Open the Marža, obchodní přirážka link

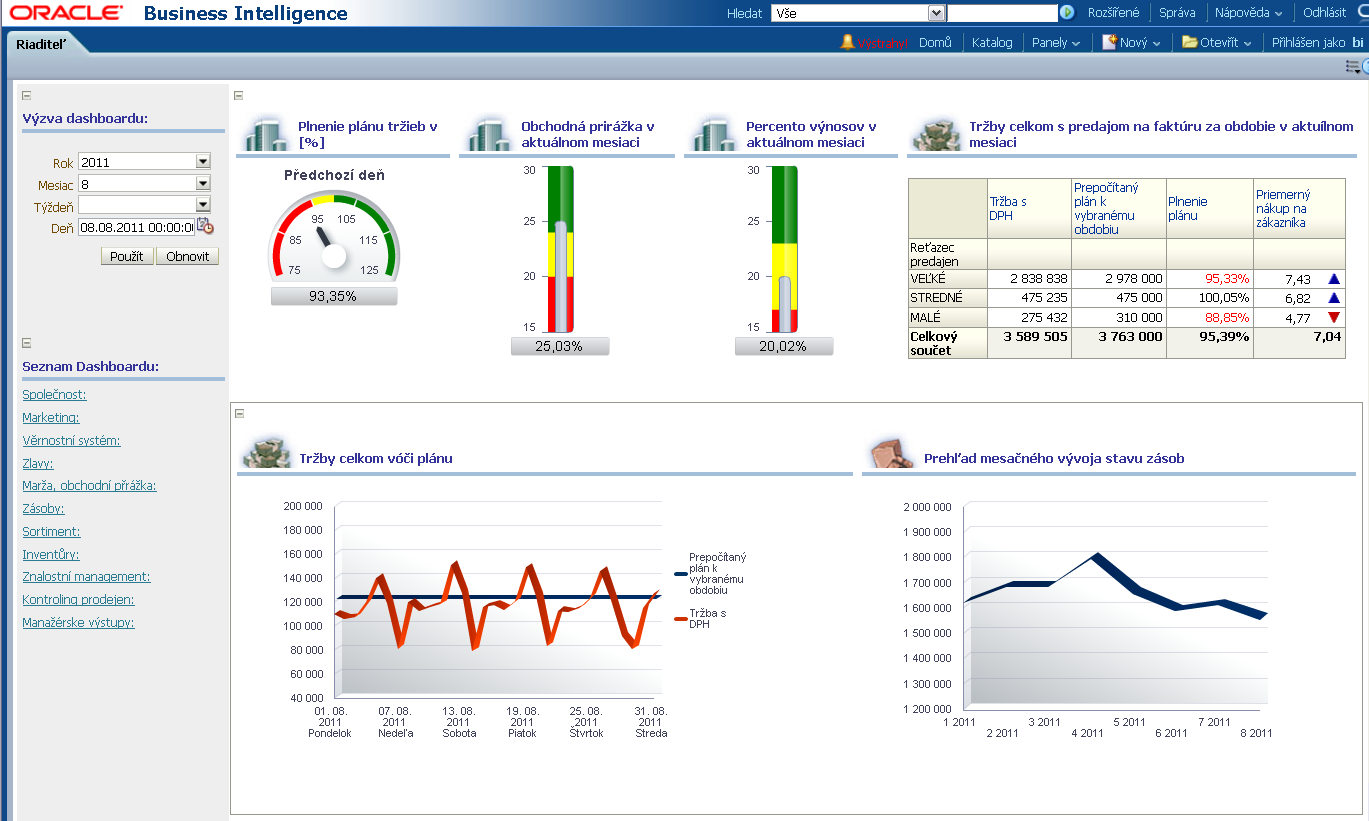coord(89,486)
